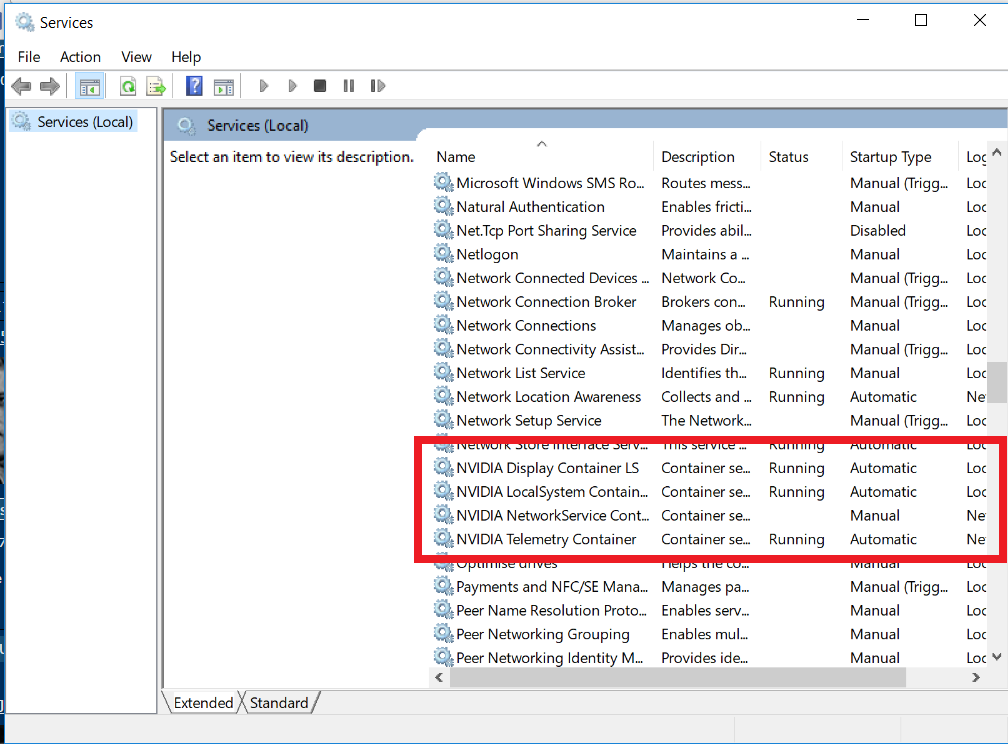
Task: Sort by the Name column header
Action: coord(541,157)
